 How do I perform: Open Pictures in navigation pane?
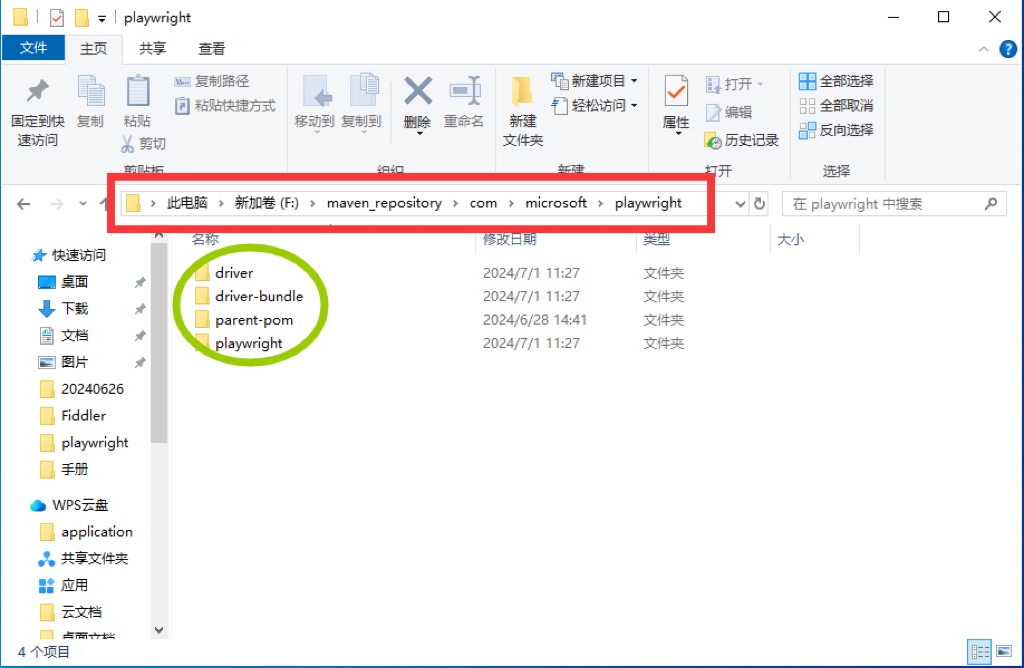click(63, 362)
